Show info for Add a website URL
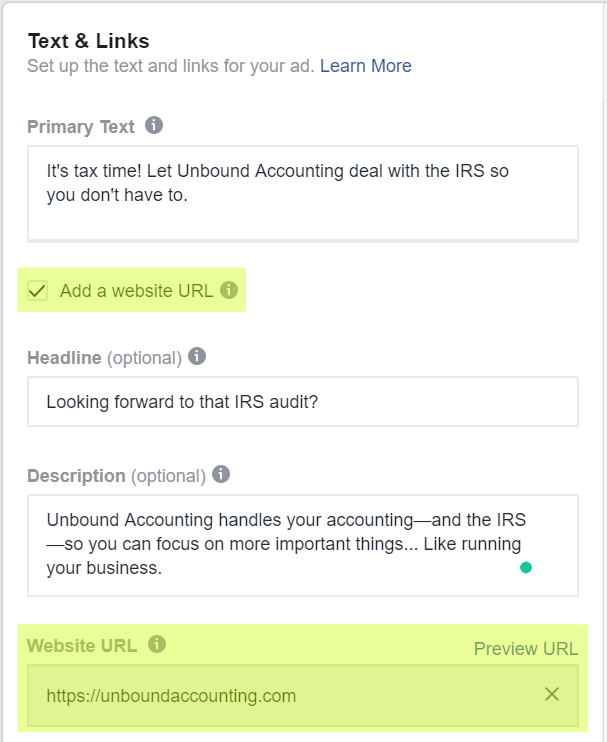 (229, 290)
